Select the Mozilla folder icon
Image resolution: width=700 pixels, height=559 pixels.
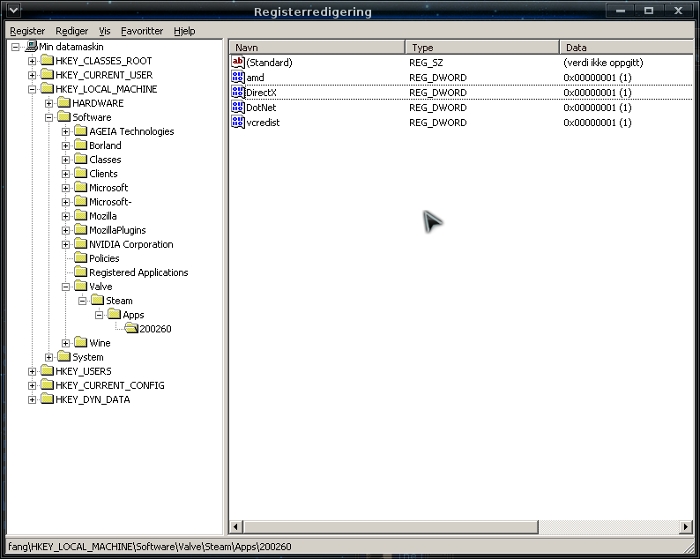[81, 216]
